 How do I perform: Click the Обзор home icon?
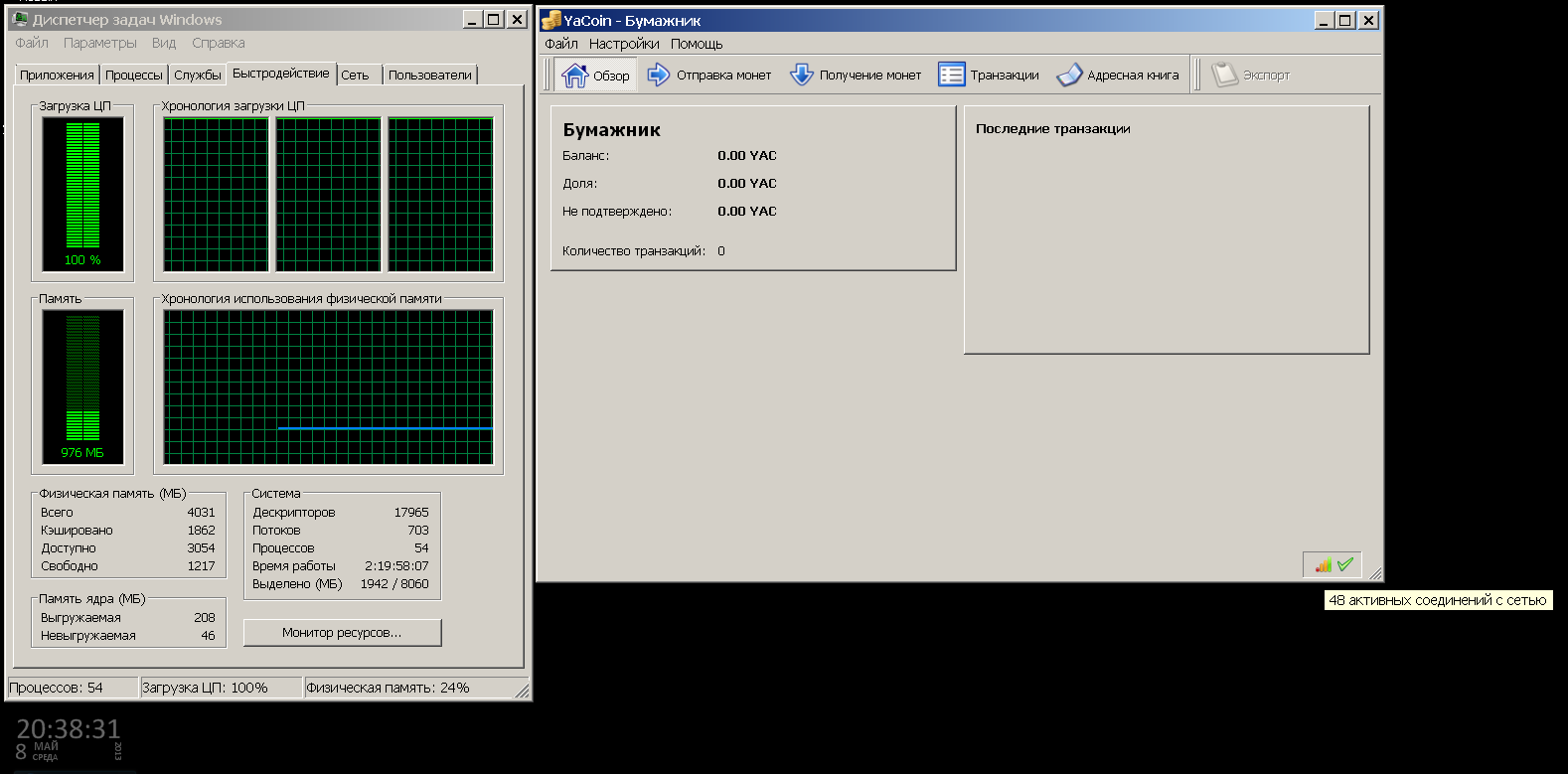coord(575,75)
